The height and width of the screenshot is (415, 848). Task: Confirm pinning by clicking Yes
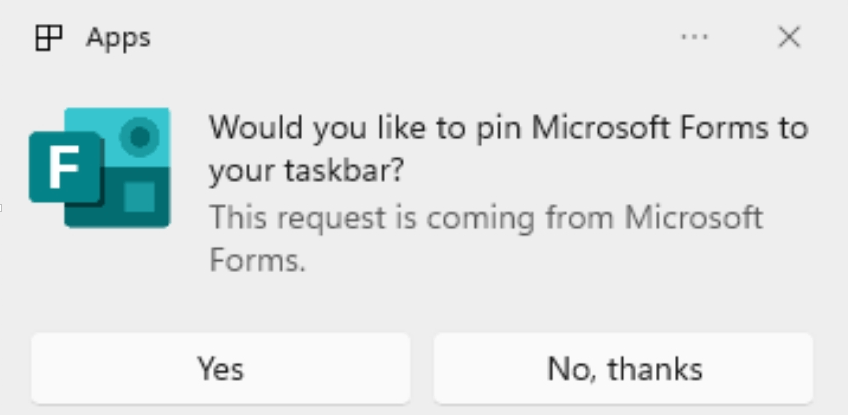(221, 368)
